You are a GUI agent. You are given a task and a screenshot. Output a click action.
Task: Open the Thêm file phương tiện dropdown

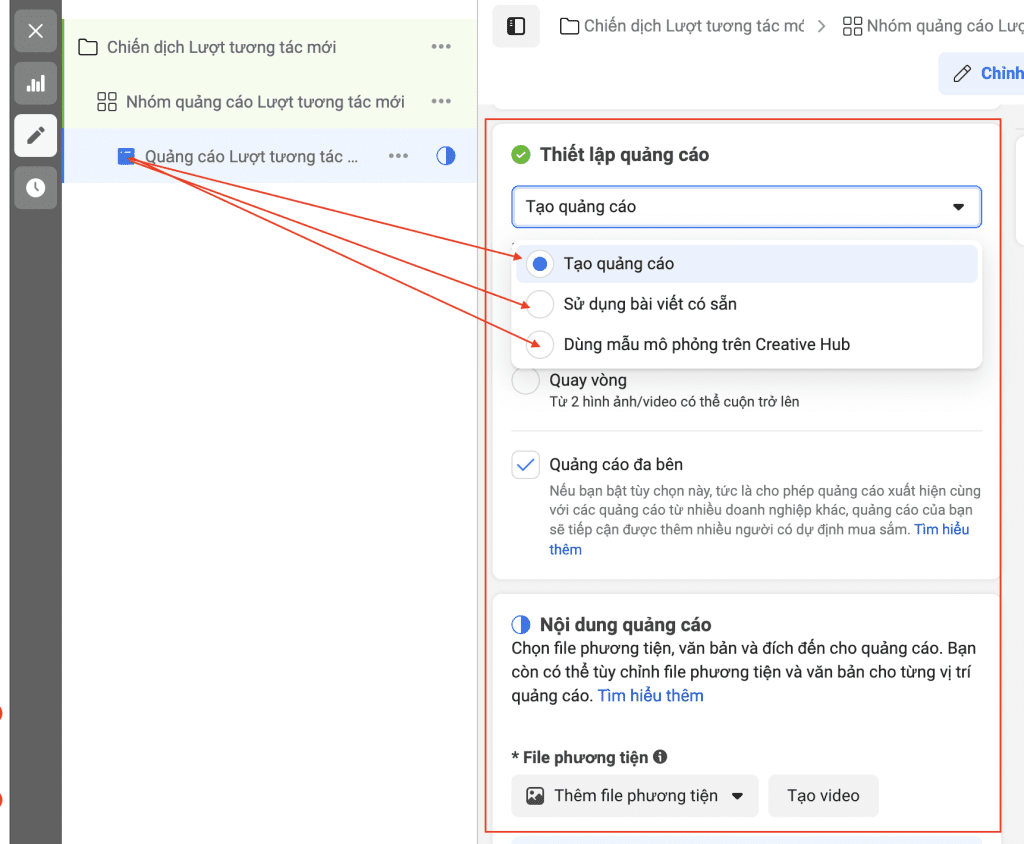[635, 796]
